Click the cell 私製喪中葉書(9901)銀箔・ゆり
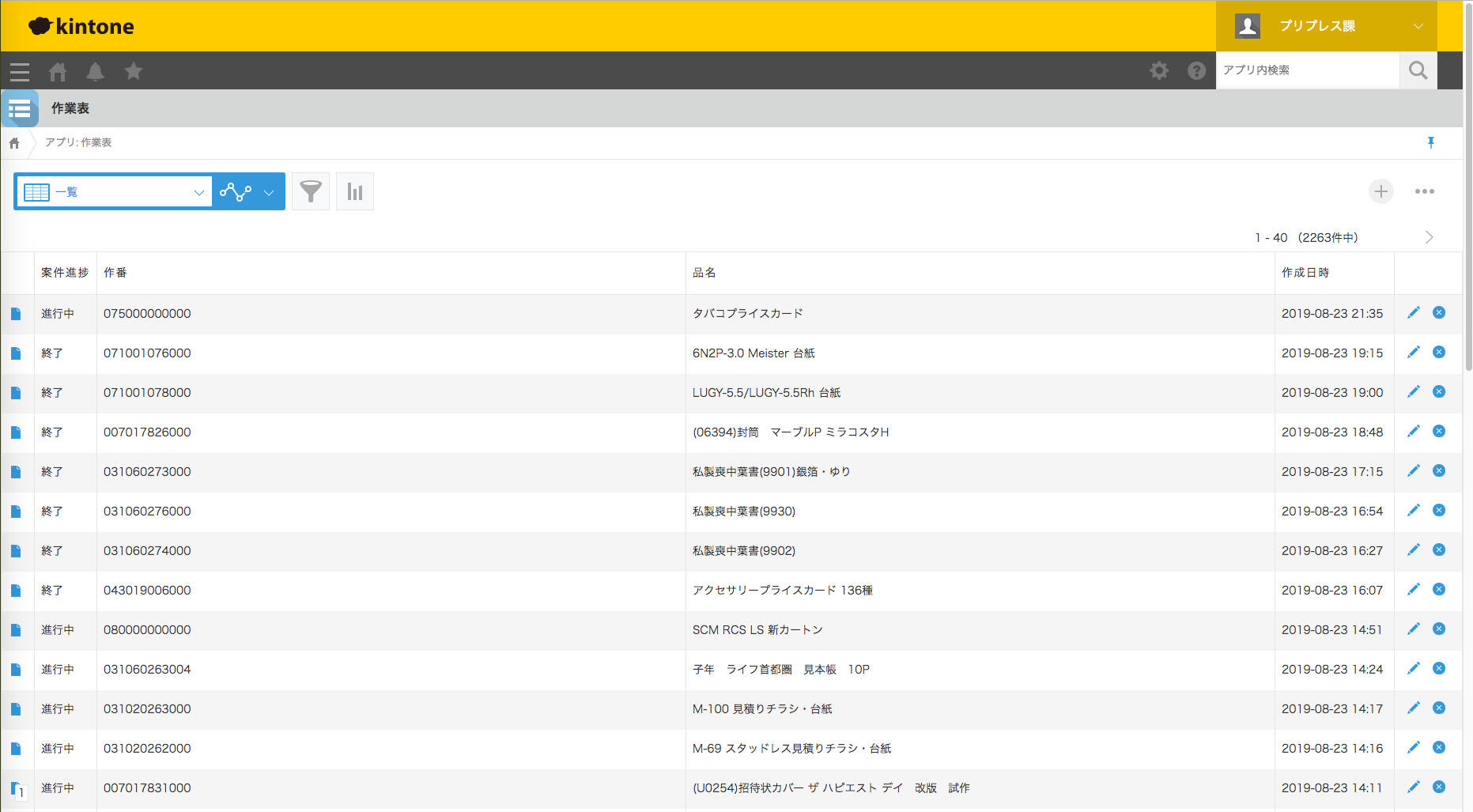The image size is (1473, 812). click(x=980, y=472)
